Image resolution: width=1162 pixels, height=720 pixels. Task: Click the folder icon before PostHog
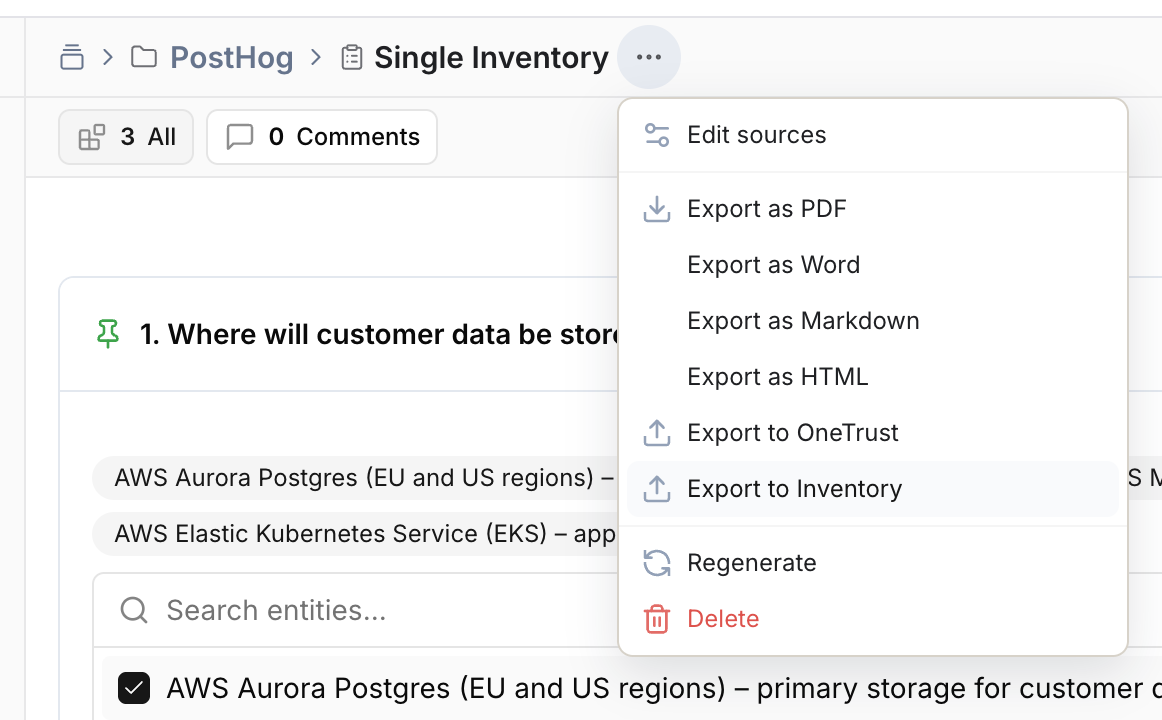click(x=144, y=56)
